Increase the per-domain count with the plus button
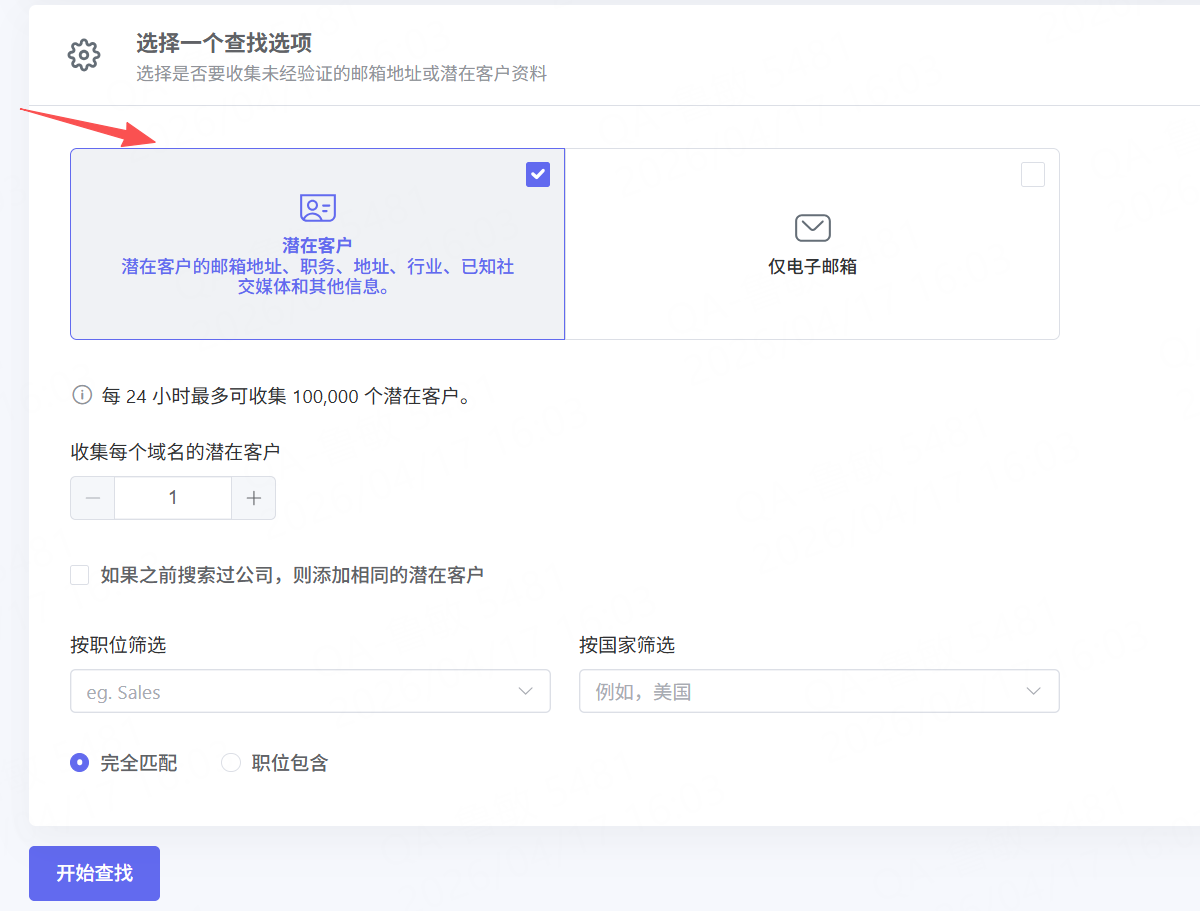 [x=253, y=498]
